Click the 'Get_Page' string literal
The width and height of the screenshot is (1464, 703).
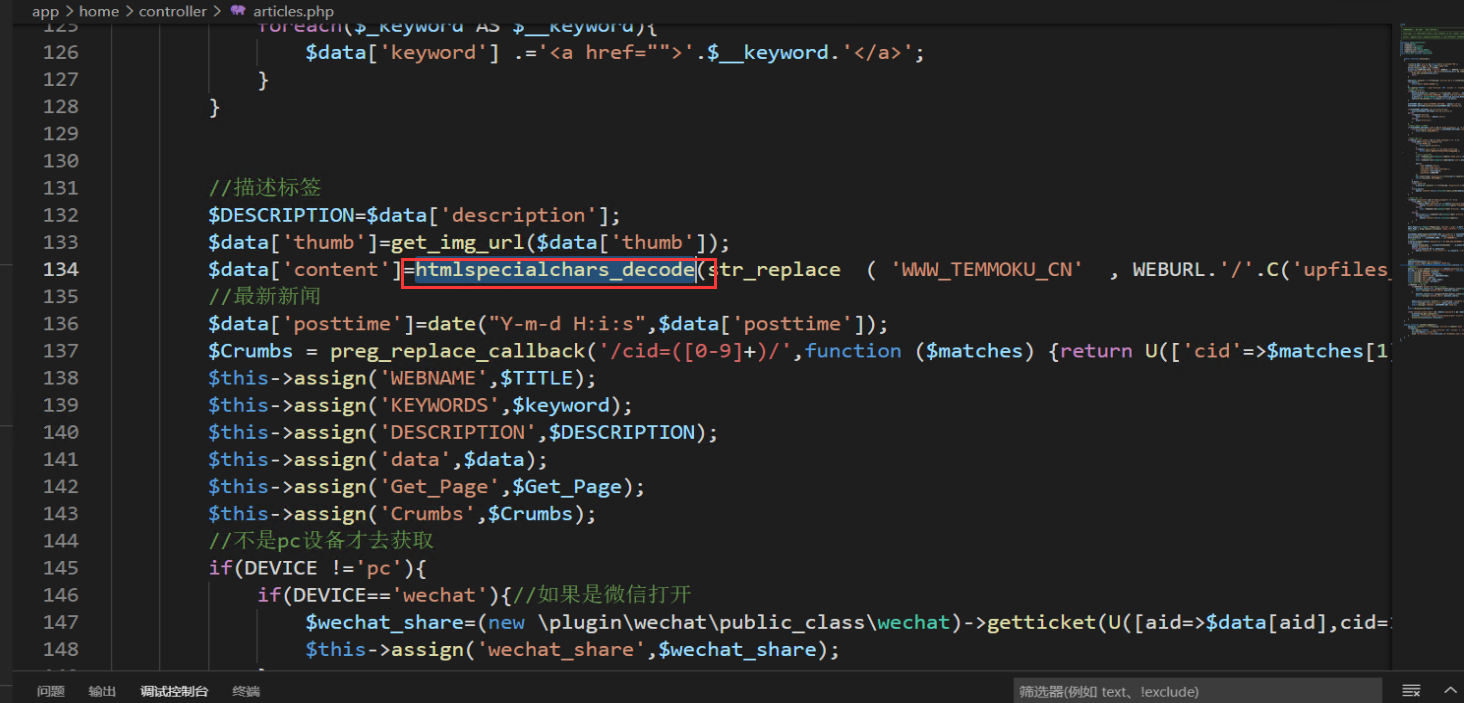439,487
